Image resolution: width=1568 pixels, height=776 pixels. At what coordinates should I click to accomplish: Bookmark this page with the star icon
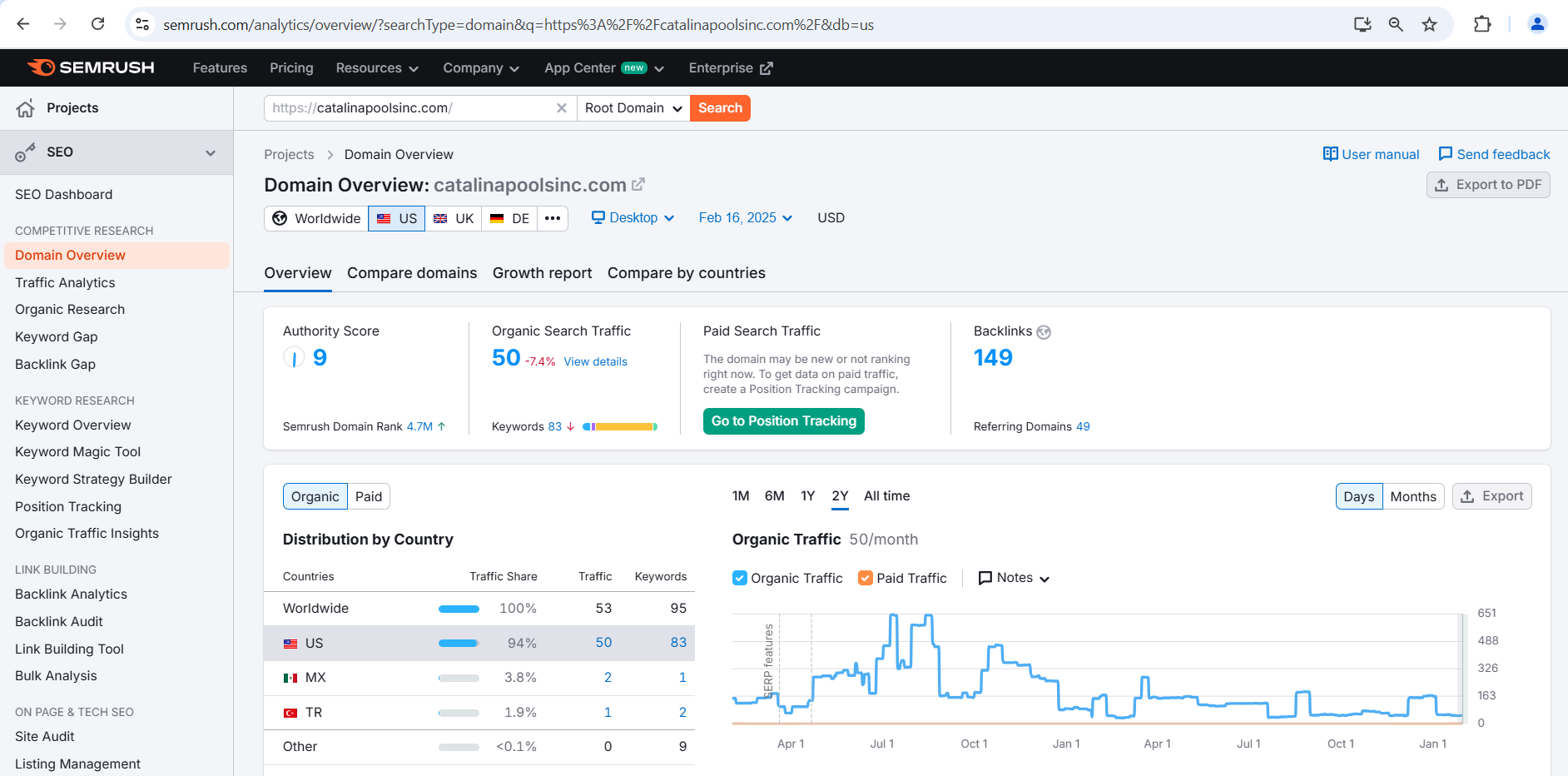1429,24
